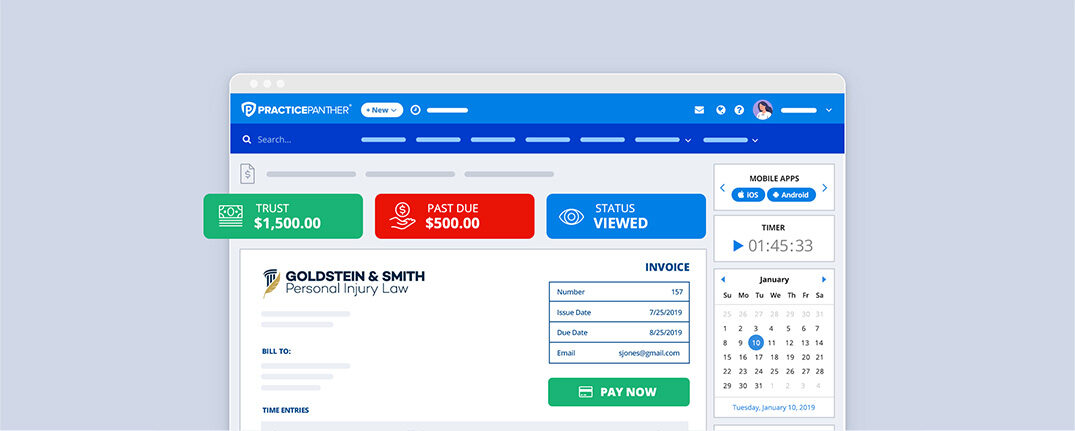Click the clock icon in top bar
The height and width of the screenshot is (431, 1075).
[x=415, y=110]
